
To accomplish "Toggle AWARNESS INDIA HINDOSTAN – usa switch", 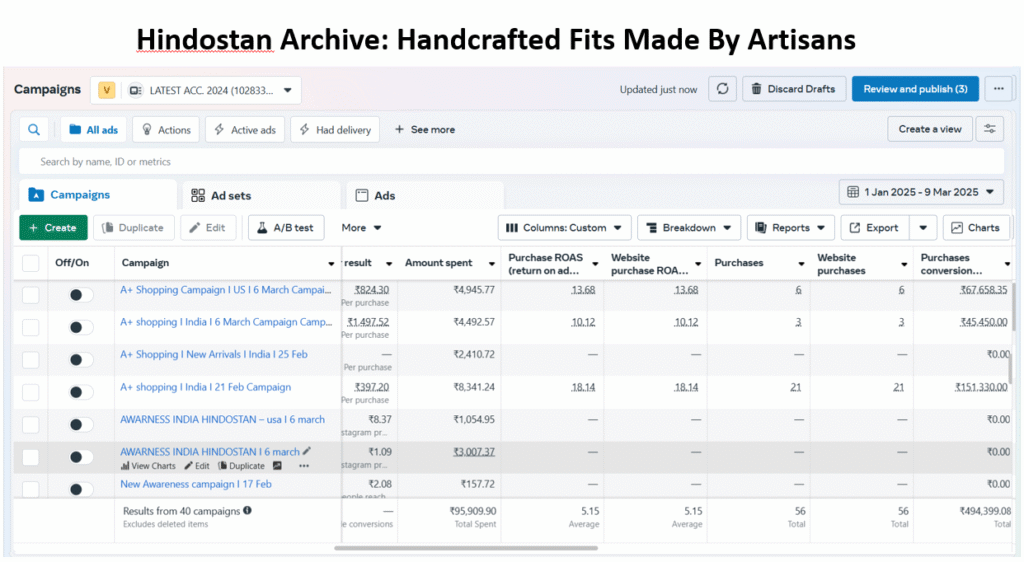I will coord(81,424).
